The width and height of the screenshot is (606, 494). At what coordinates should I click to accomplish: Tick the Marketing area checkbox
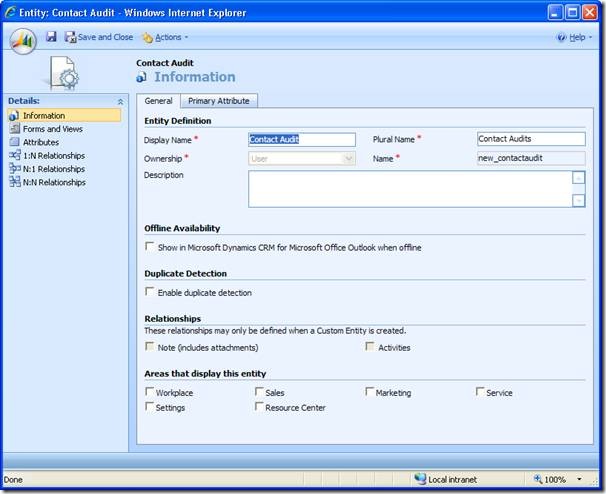[x=370, y=392]
